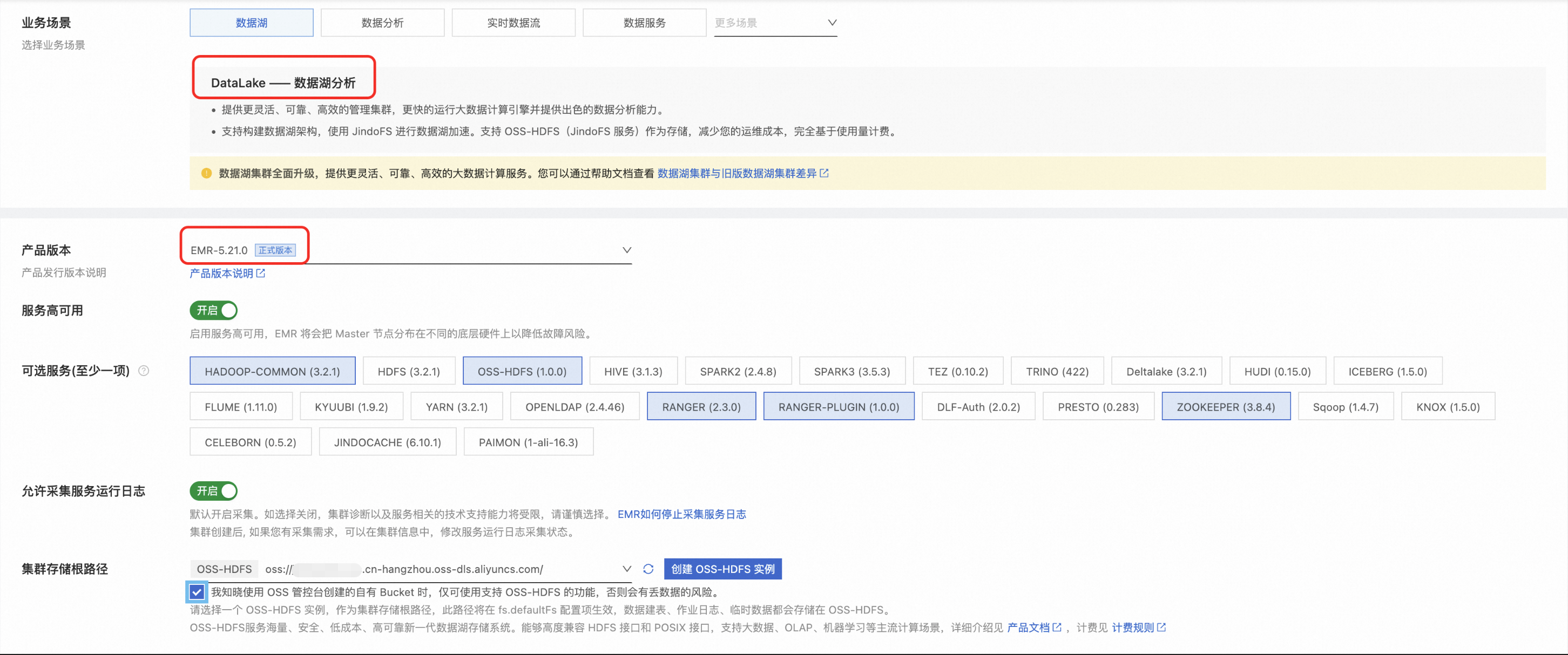This screenshot has width=1568, height=655.
Task: Select the HDFS (3.2.1) service
Action: (x=408, y=371)
